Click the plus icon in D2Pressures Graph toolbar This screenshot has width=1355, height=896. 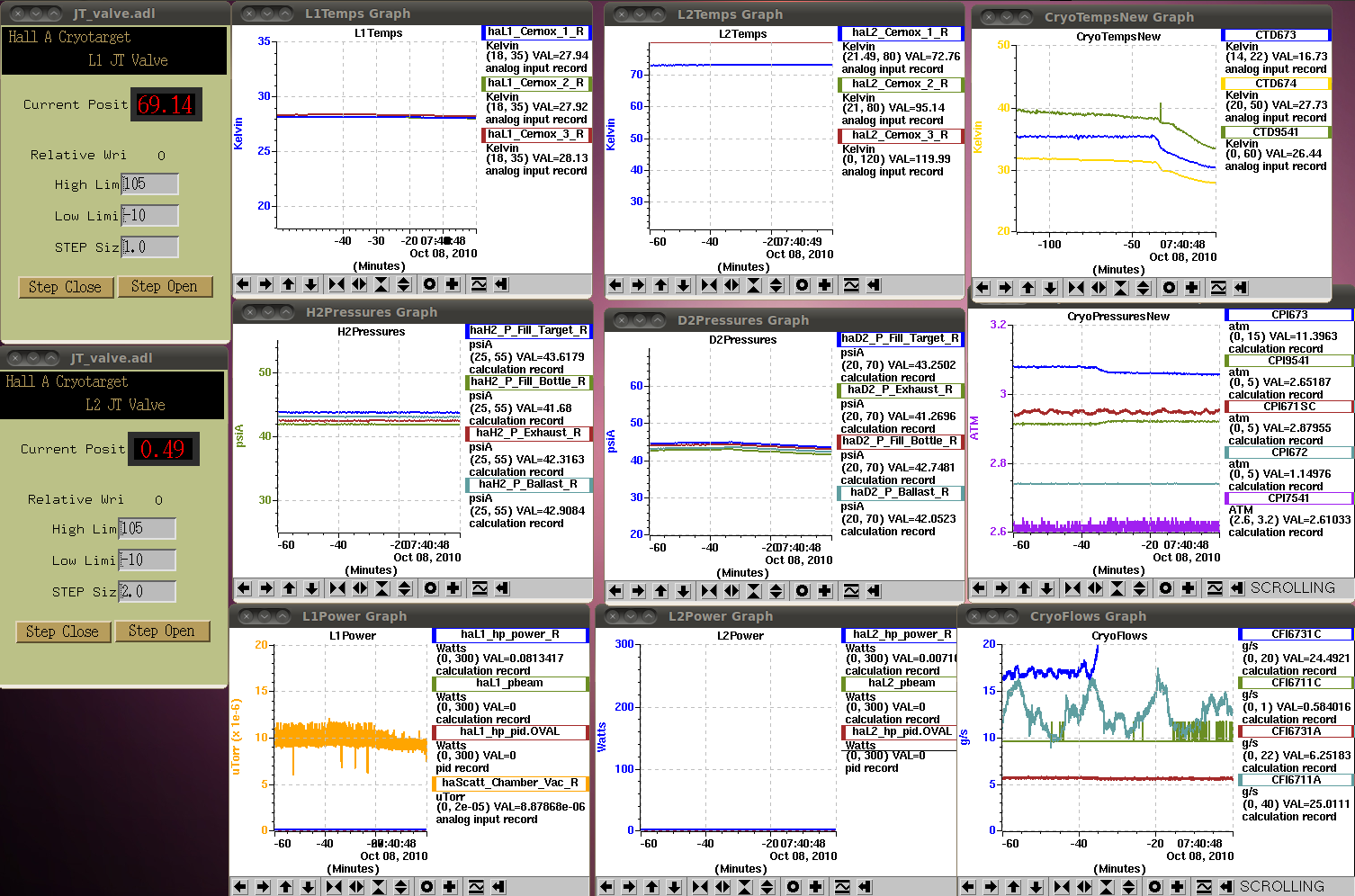coord(824,591)
